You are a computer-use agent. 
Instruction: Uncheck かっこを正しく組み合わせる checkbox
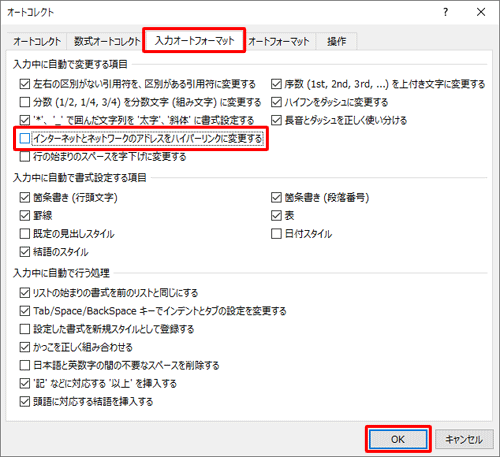coord(25,347)
